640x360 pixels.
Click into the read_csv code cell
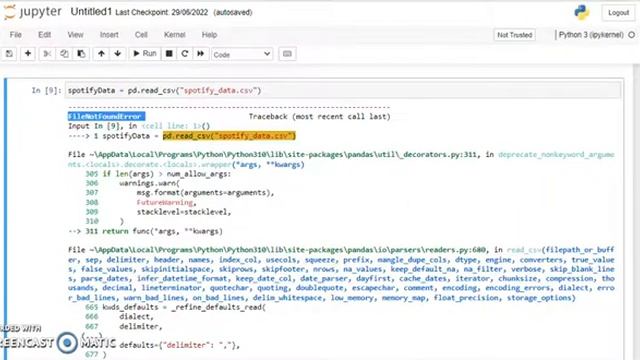(x=343, y=90)
